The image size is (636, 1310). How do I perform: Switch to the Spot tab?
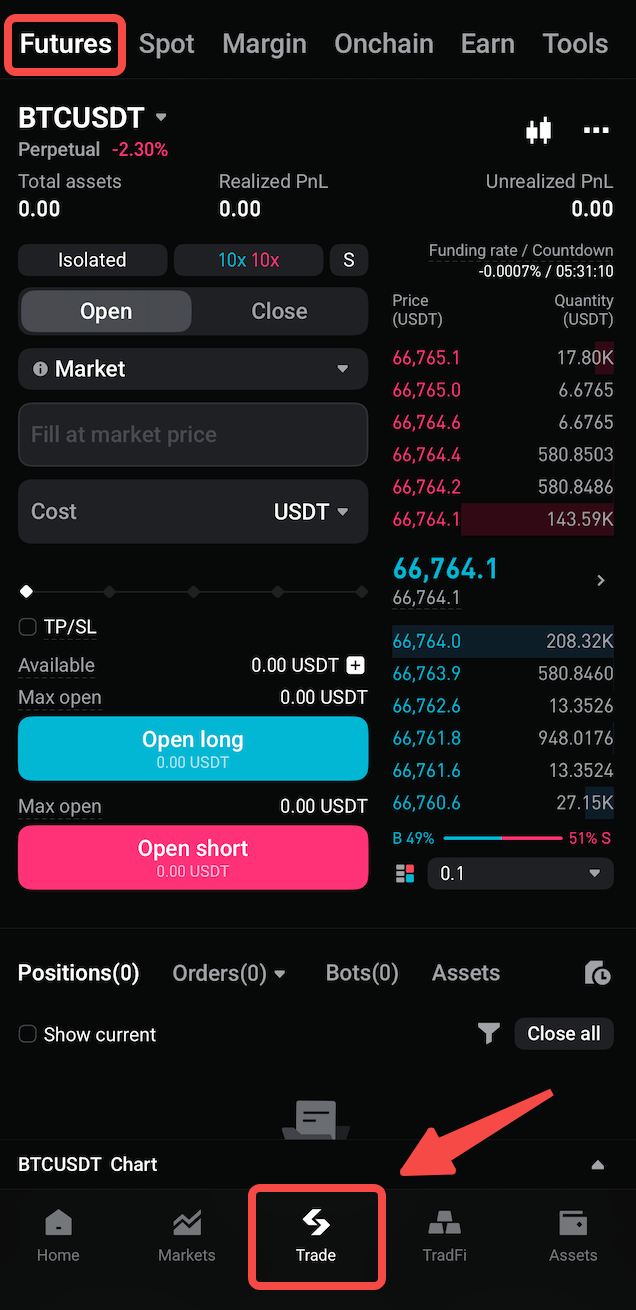point(166,43)
